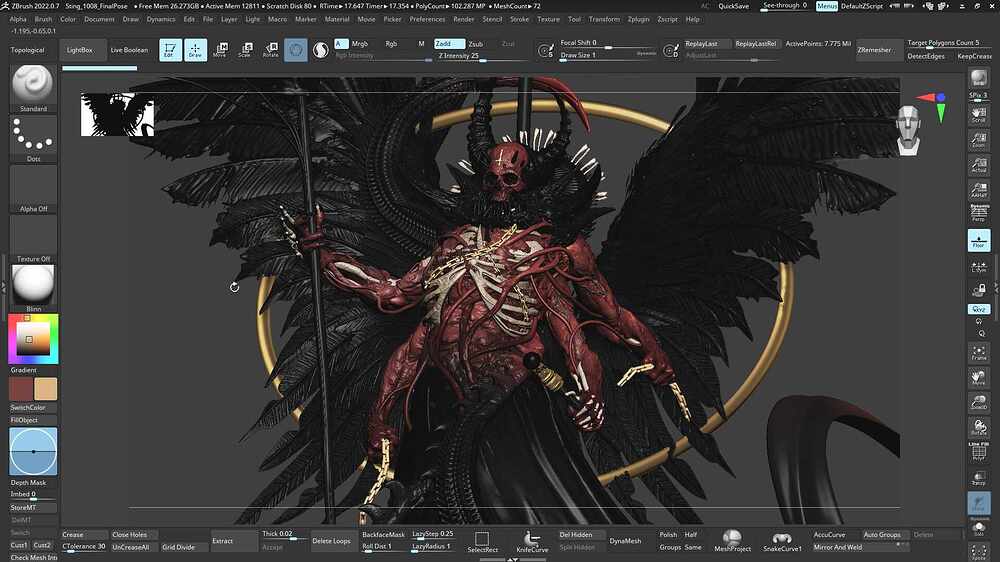Click the Scroll canvas icon
Screen dimensions: 1000x562
pos(978,115)
